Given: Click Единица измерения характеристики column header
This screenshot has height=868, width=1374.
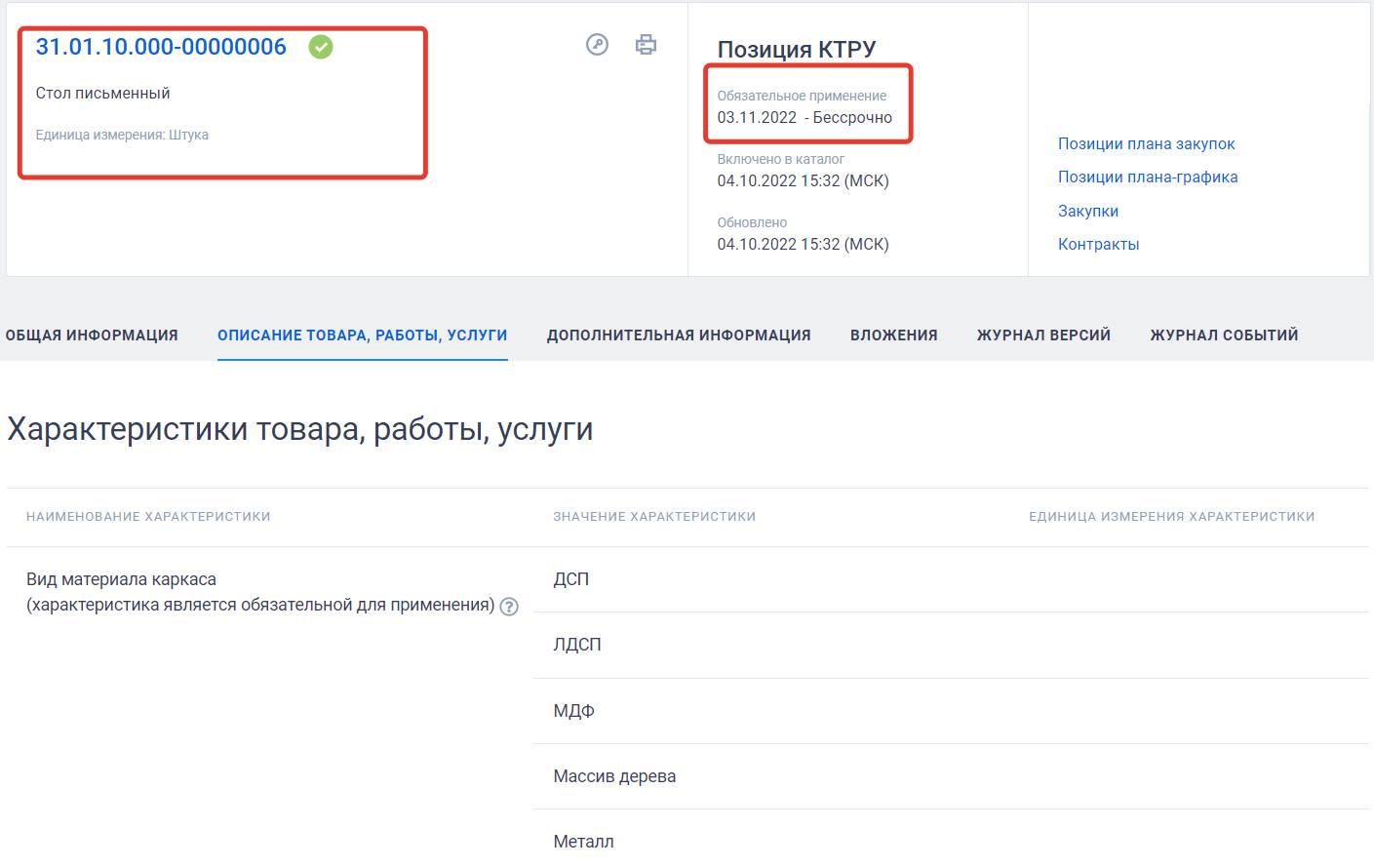Looking at the screenshot, I should (x=1172, y=516).
